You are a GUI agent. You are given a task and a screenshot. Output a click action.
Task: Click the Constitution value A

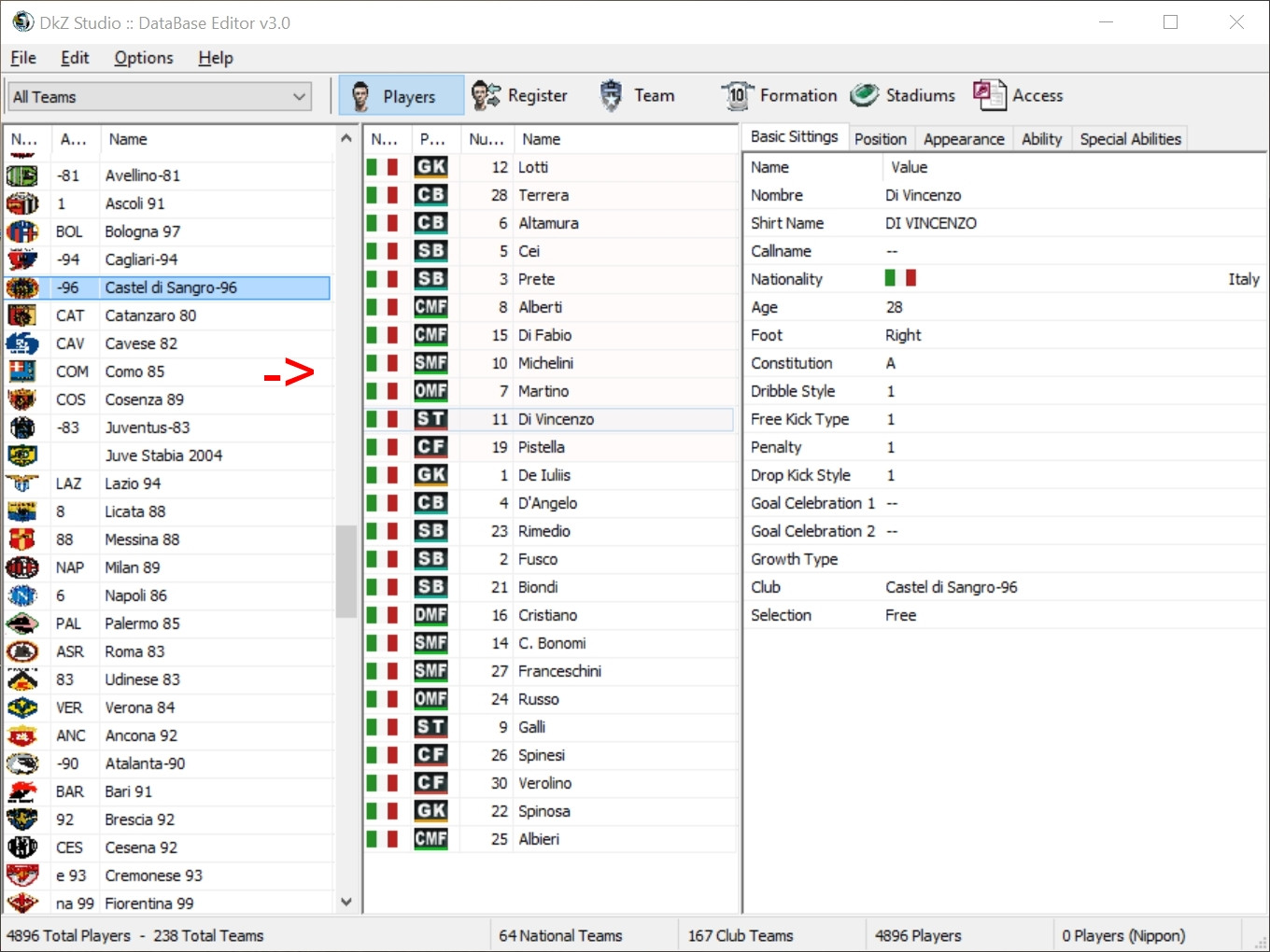point(891,363)
